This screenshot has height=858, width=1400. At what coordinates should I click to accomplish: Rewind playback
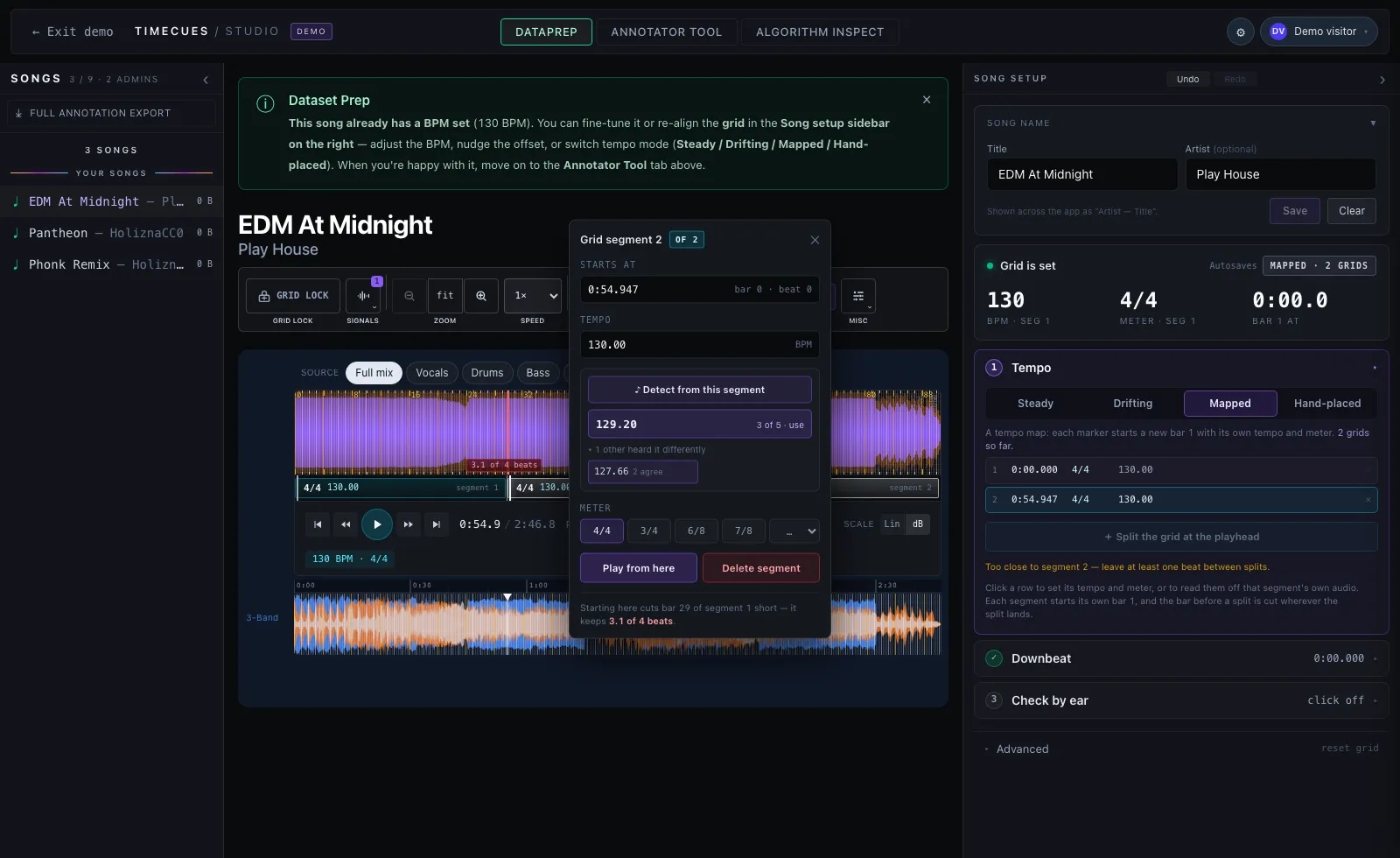pyautogui.click(x=346, y=524)
